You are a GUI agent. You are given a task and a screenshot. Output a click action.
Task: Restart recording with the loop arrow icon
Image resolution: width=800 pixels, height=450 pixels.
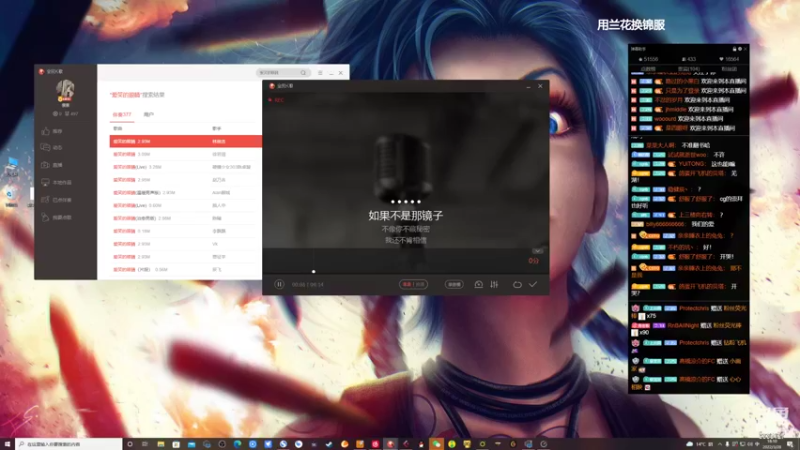pos(517,284)
